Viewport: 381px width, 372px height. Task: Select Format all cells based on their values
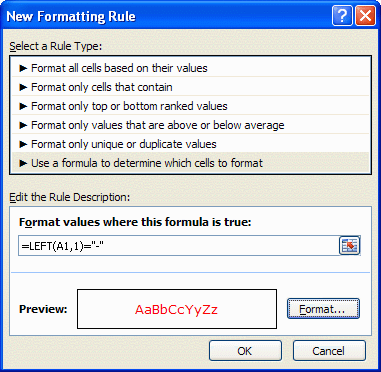(191, 68)
